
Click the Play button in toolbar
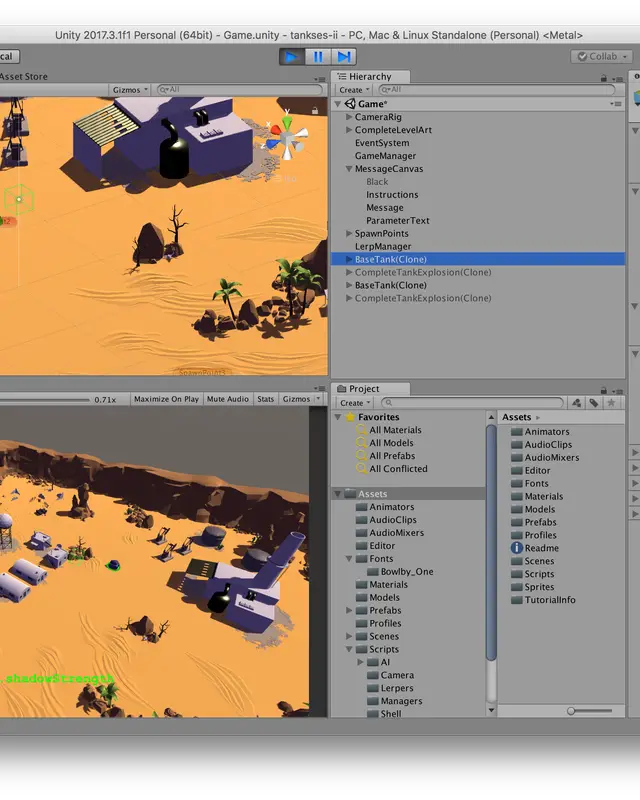pos(291,57)
